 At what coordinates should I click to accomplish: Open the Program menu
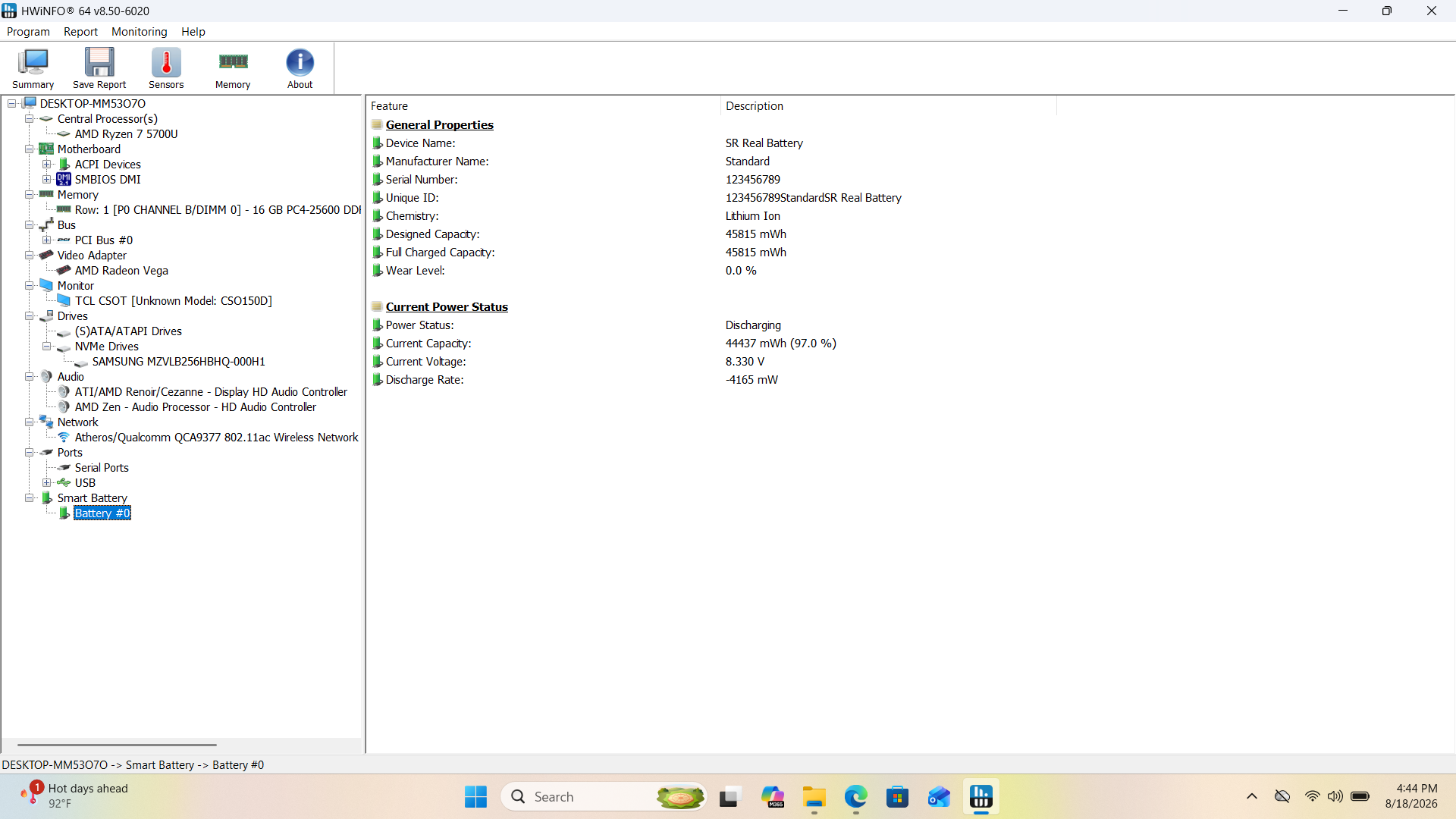click(x=28, y=31)
